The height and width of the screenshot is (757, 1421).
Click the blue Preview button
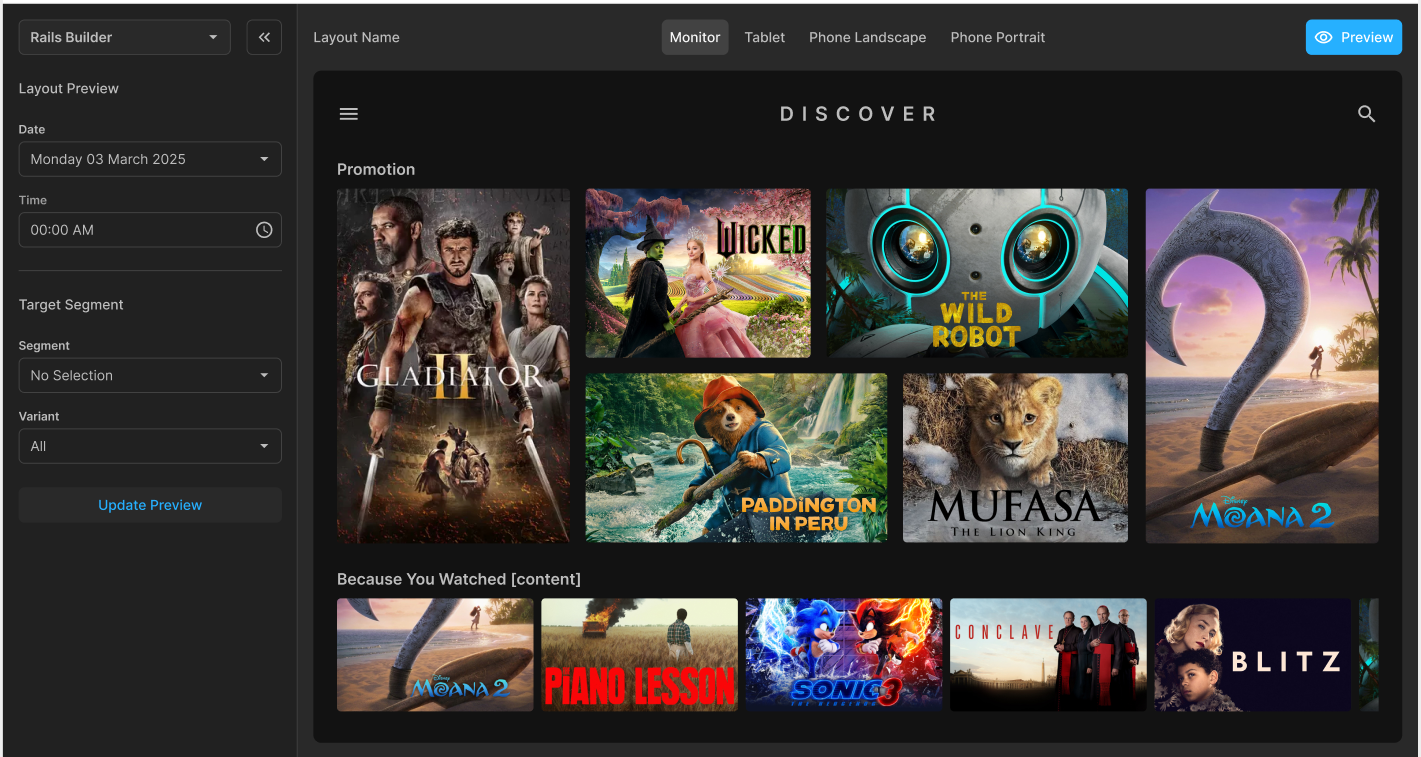click(x=1354, y=37)
